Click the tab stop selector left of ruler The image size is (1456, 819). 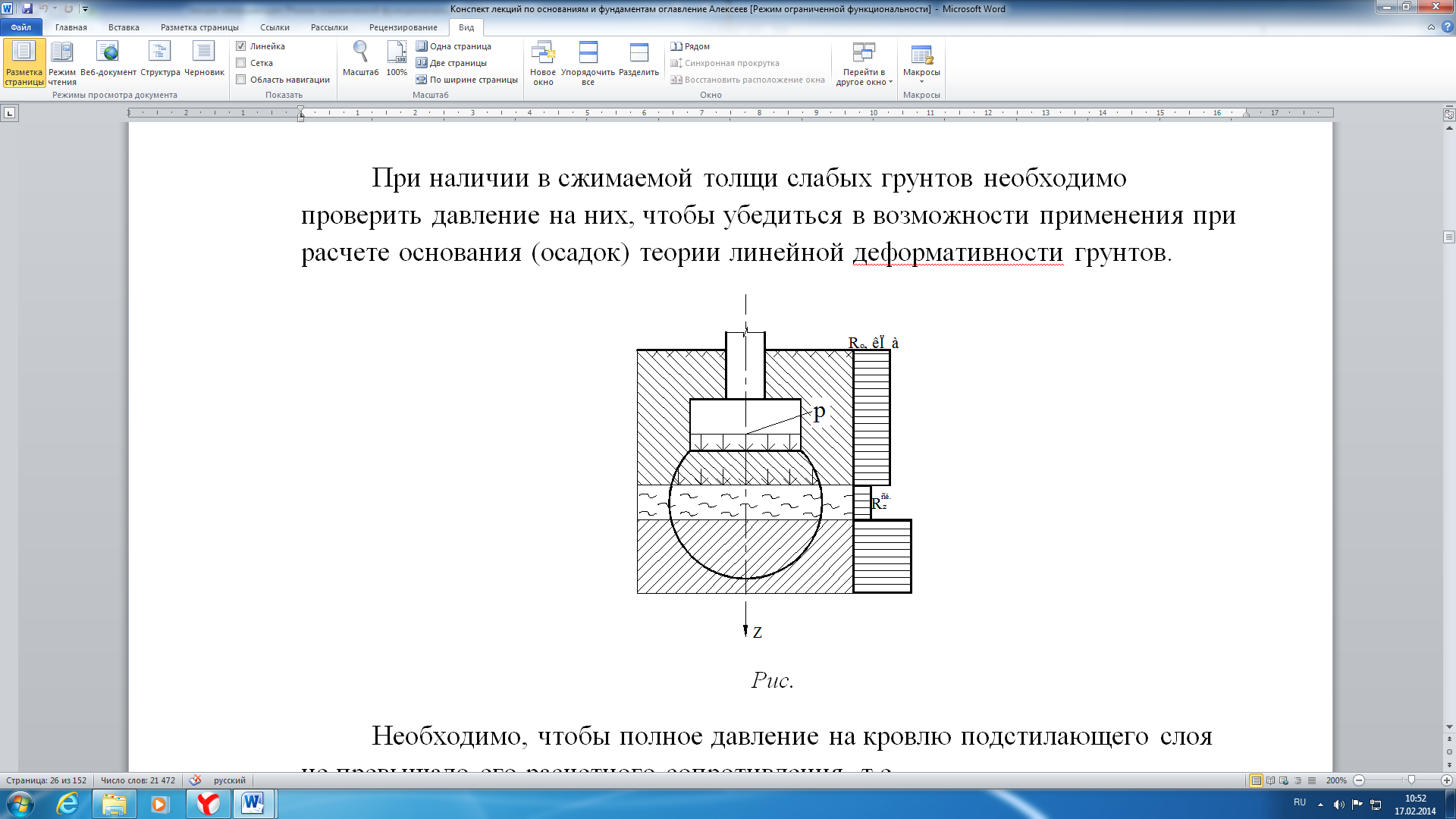click(9, 113)
